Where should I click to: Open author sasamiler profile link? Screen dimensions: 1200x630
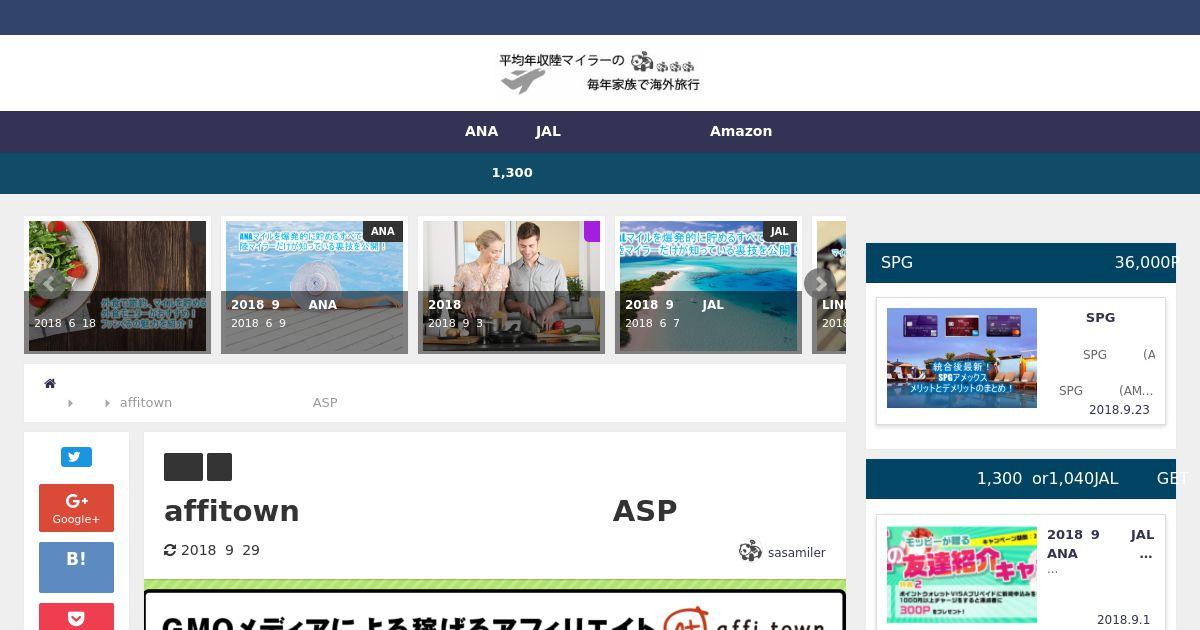(796, 552)
